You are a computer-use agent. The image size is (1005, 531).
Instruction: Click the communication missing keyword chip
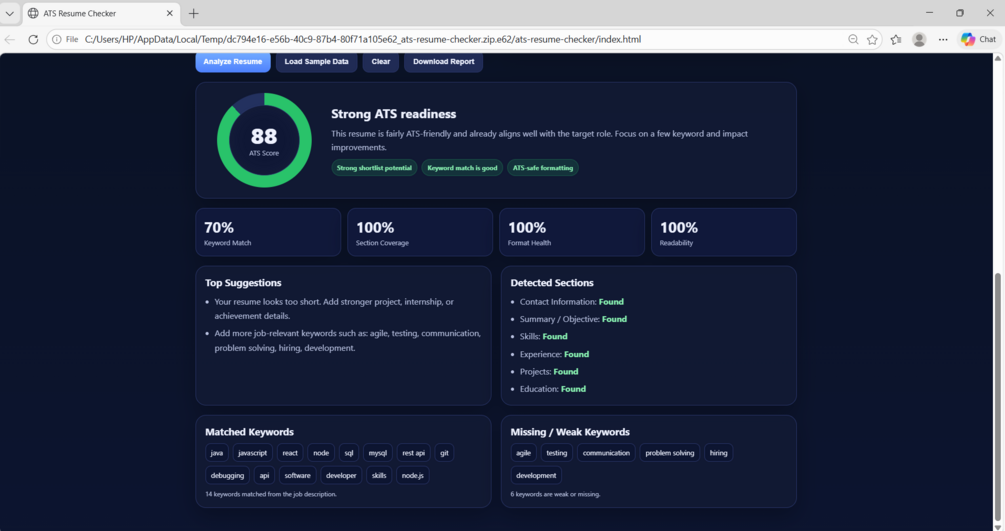606,453
